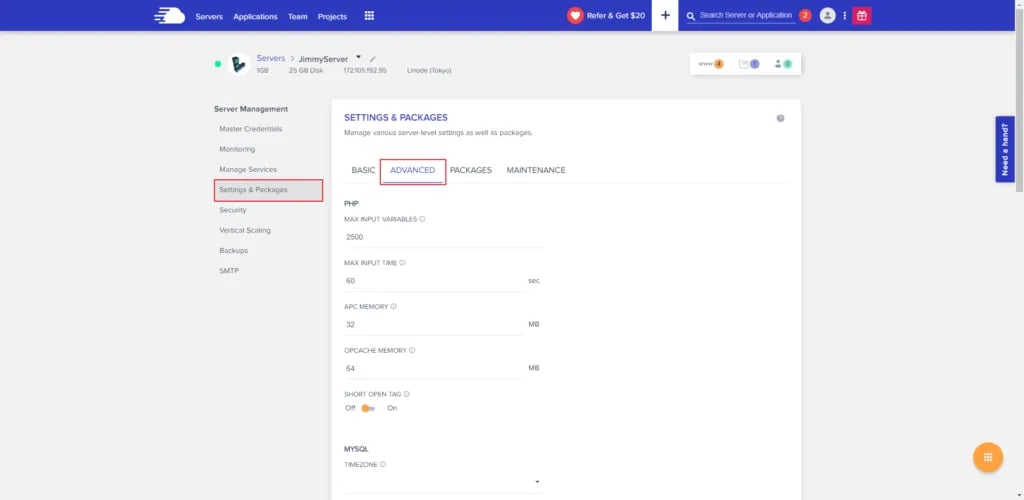This screenshot has height=500, width=1024.
Task: Click the Opcache Memory field
Action: 434,369
